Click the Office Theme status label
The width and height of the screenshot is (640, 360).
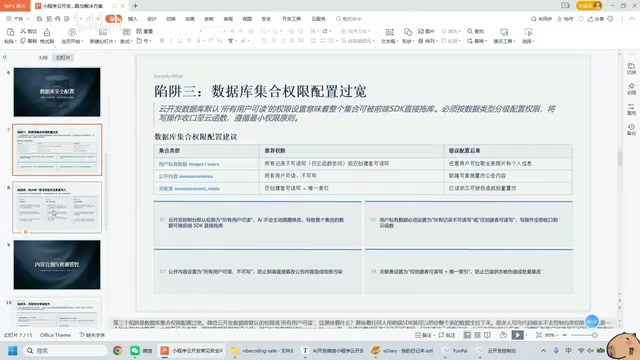coord(56,335)
